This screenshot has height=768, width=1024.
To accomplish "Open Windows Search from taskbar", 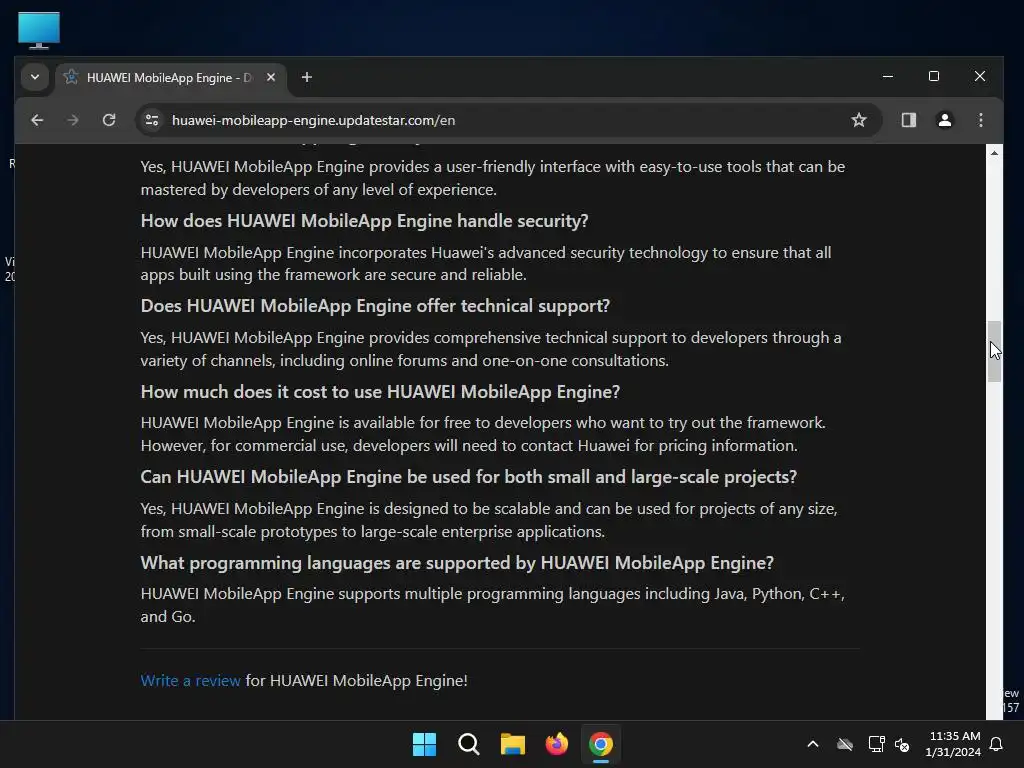I will [468, 744].
